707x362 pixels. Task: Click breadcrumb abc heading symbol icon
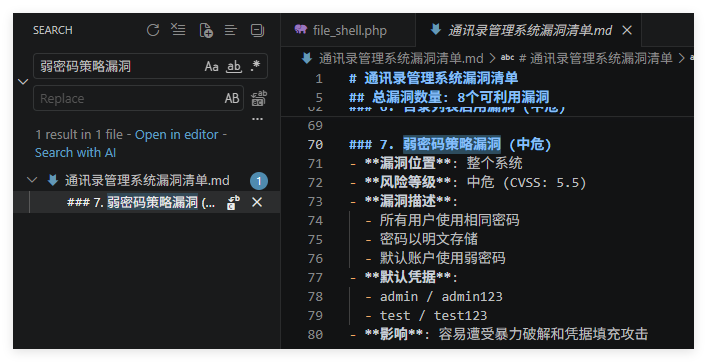pyautogui.click(x=507, y=58)
